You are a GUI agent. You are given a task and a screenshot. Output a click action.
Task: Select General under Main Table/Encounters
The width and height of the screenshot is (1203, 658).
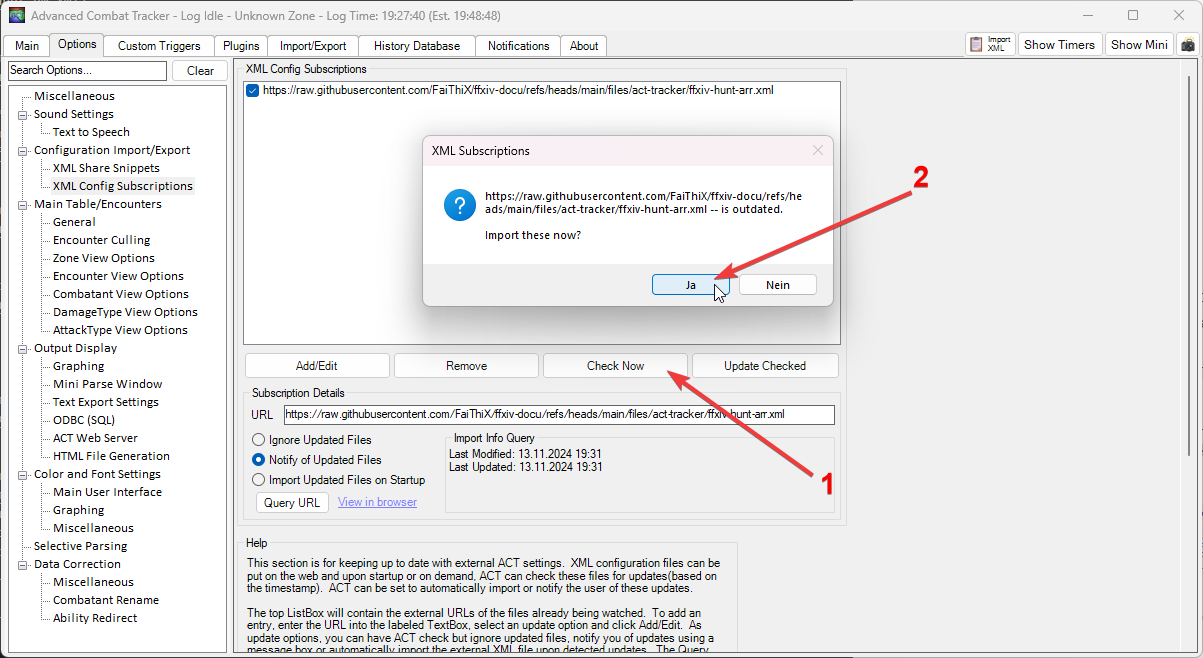click(74, 222)
